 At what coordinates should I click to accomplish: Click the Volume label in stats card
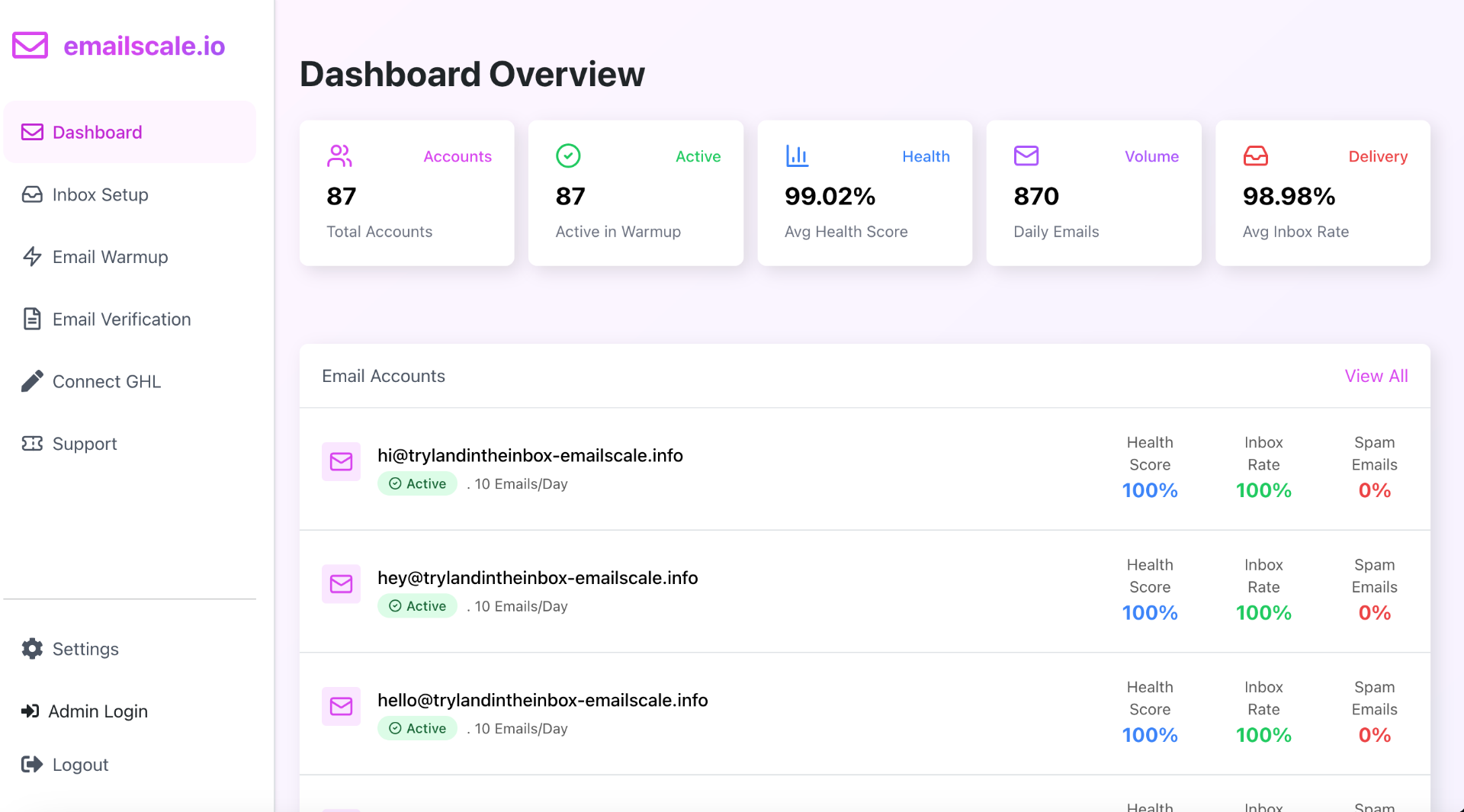[1151, 156]
